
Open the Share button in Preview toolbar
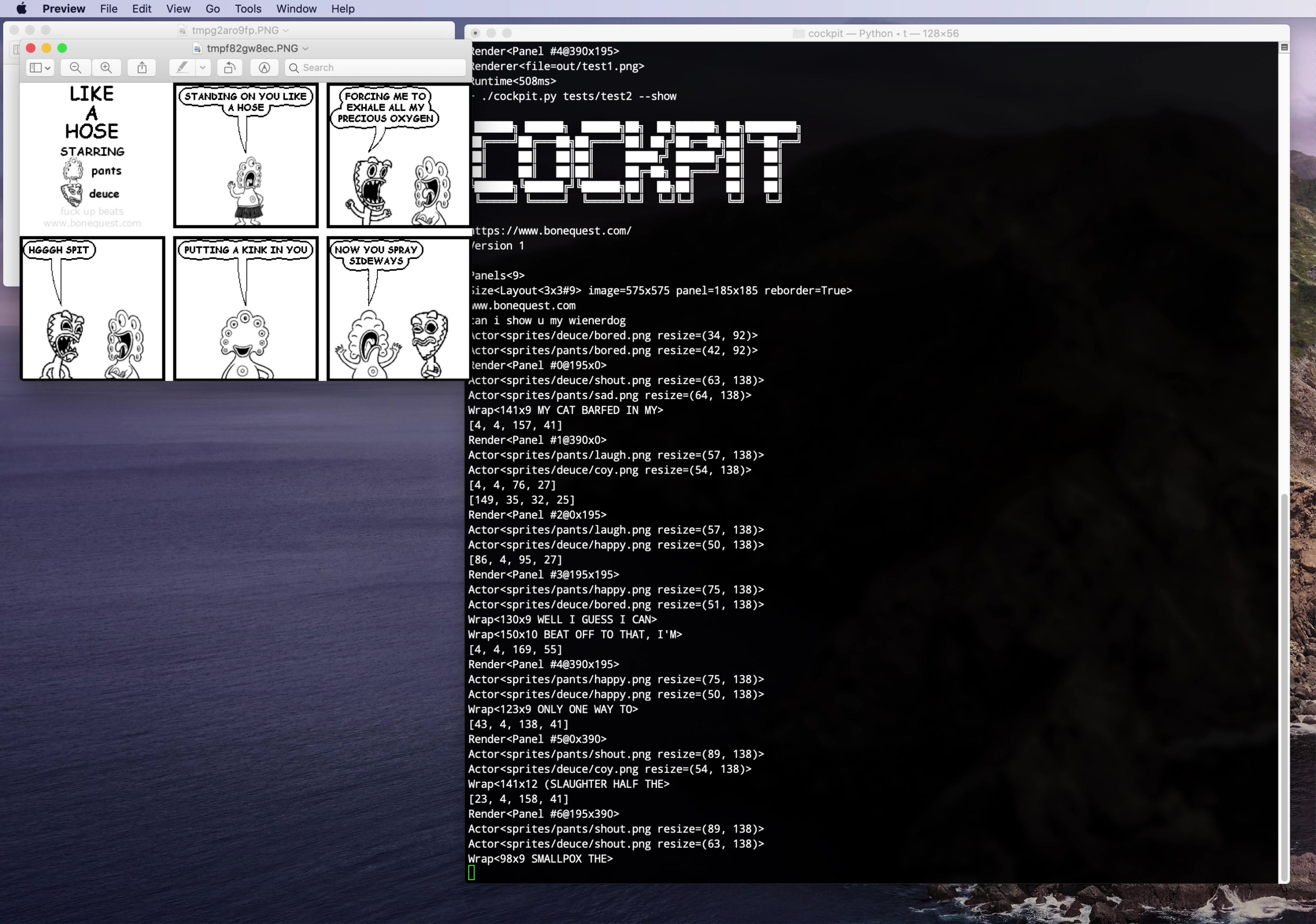tap(142, 68)
